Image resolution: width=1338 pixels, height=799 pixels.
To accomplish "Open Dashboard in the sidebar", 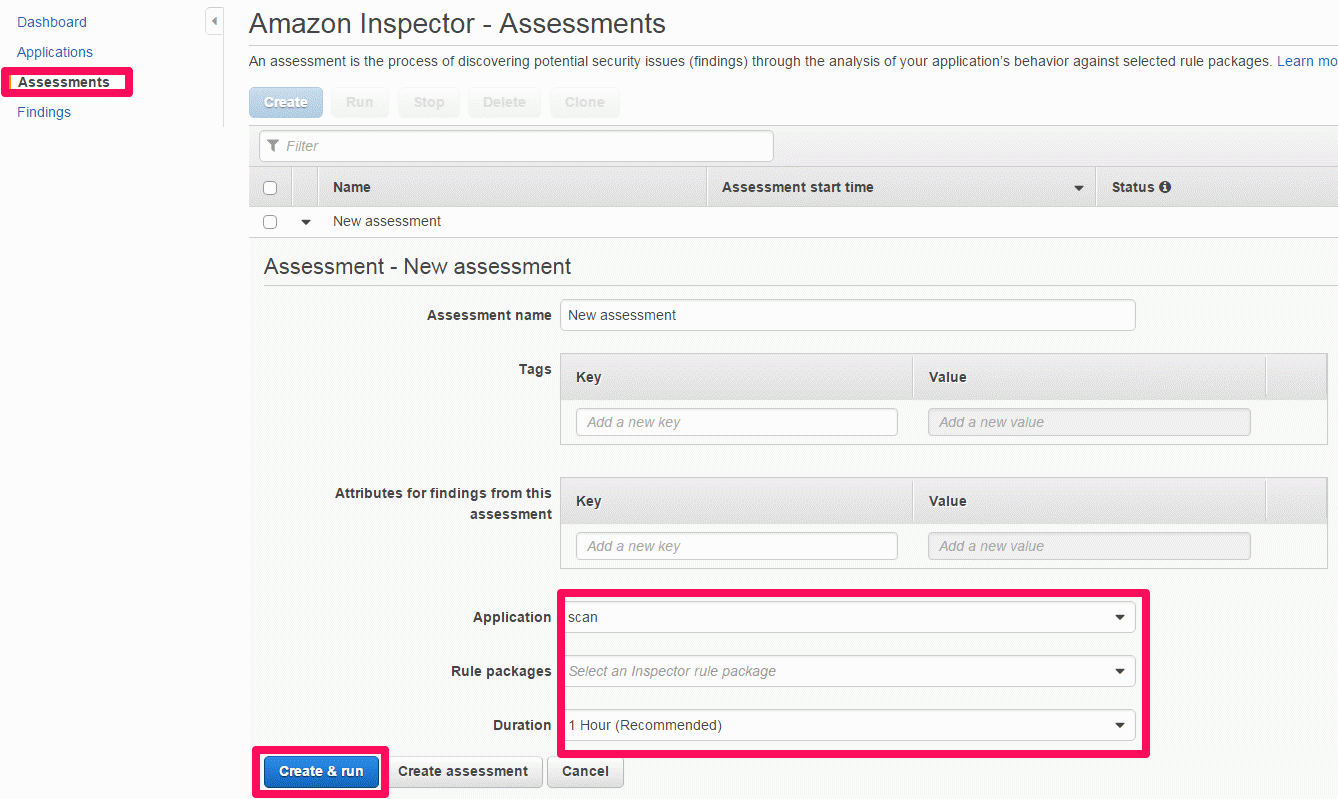I will (x=52, y=22).
